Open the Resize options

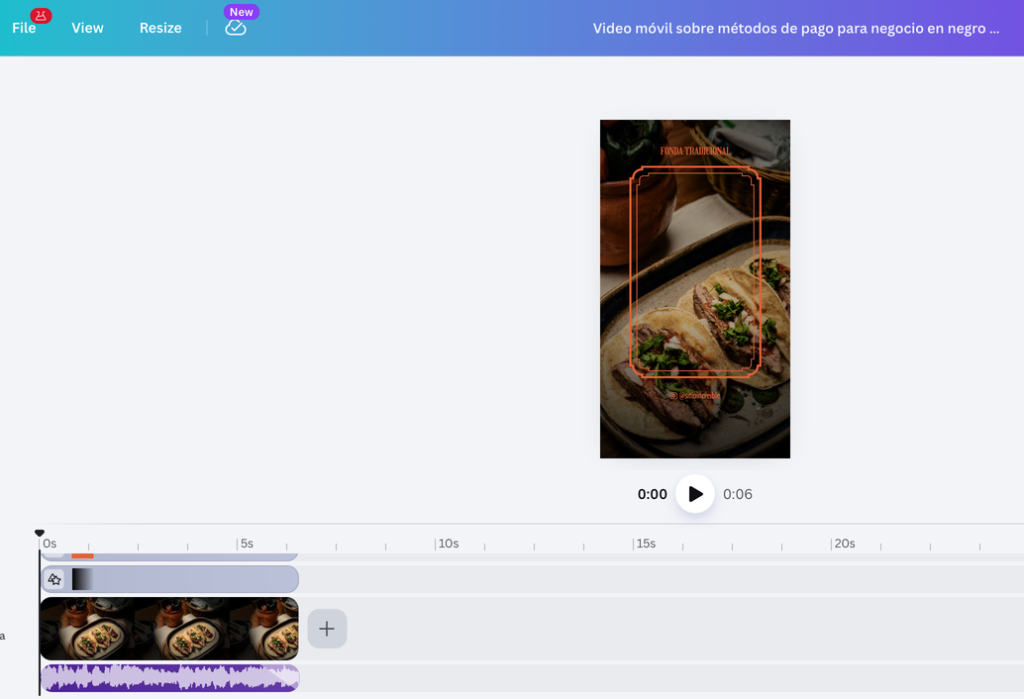click(x=160, y=28)
